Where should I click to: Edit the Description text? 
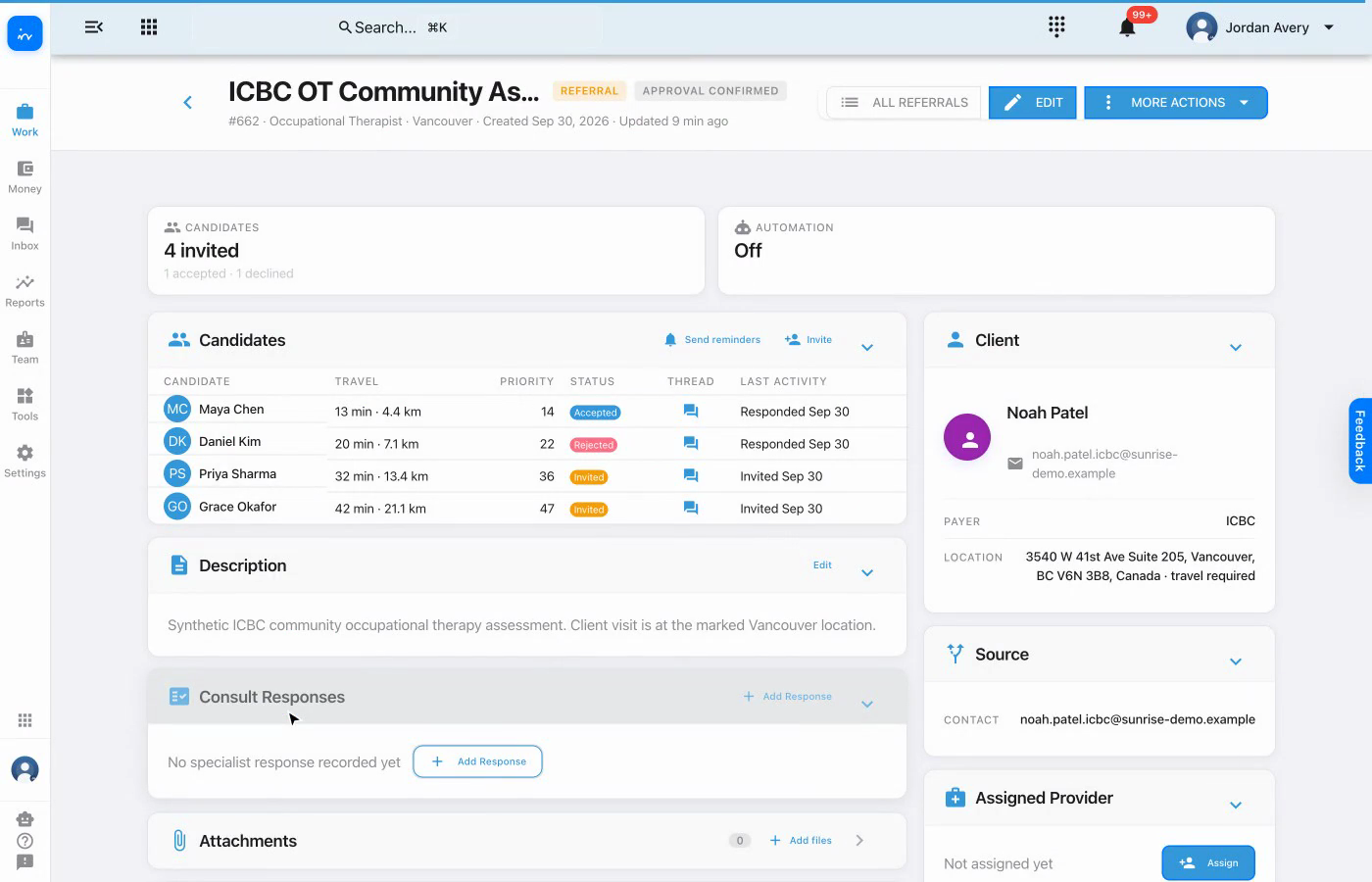point(822,565)
